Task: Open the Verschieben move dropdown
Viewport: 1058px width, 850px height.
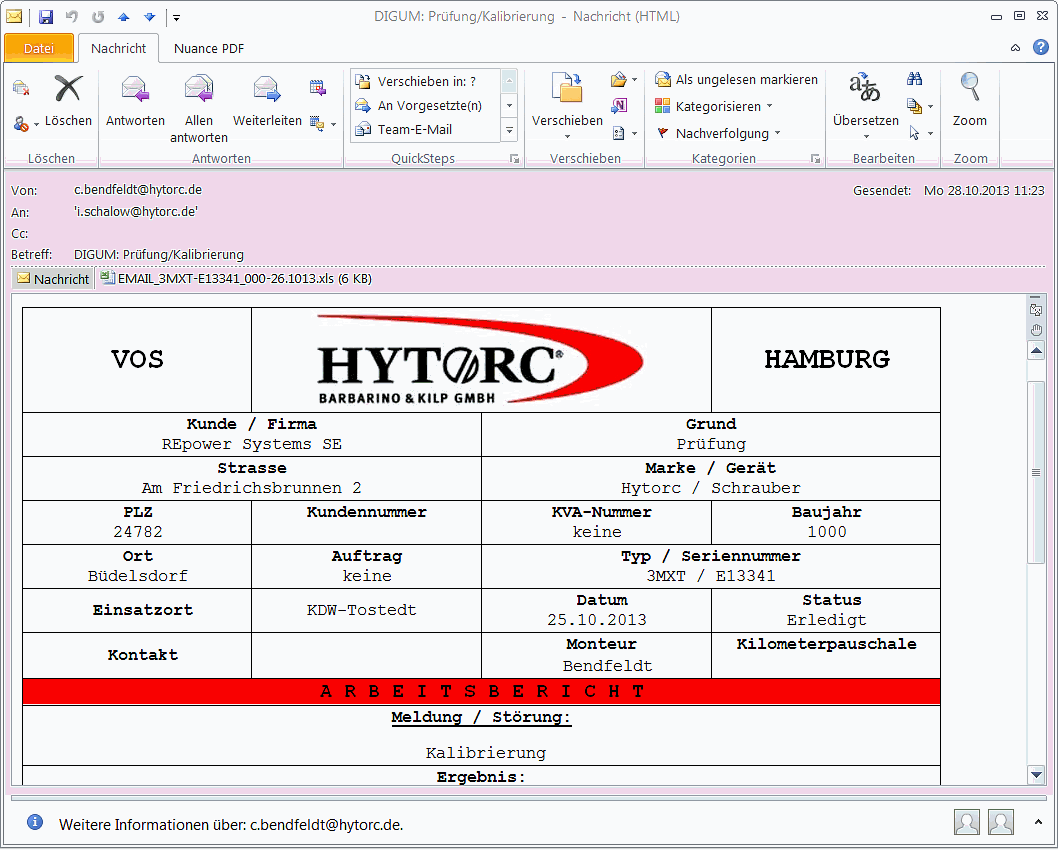Action: point(567,136)
